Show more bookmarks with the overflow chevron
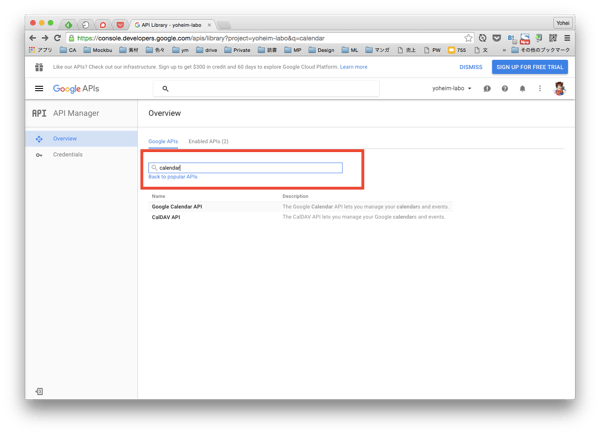This screenshot has width=600, height=435. [504, 50]
